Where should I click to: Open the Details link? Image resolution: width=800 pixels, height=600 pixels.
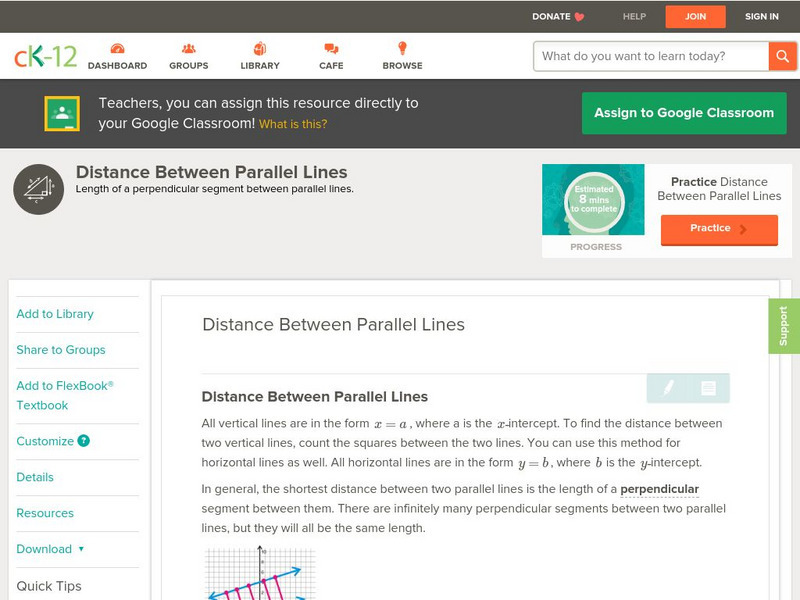(x=35, y=477)
